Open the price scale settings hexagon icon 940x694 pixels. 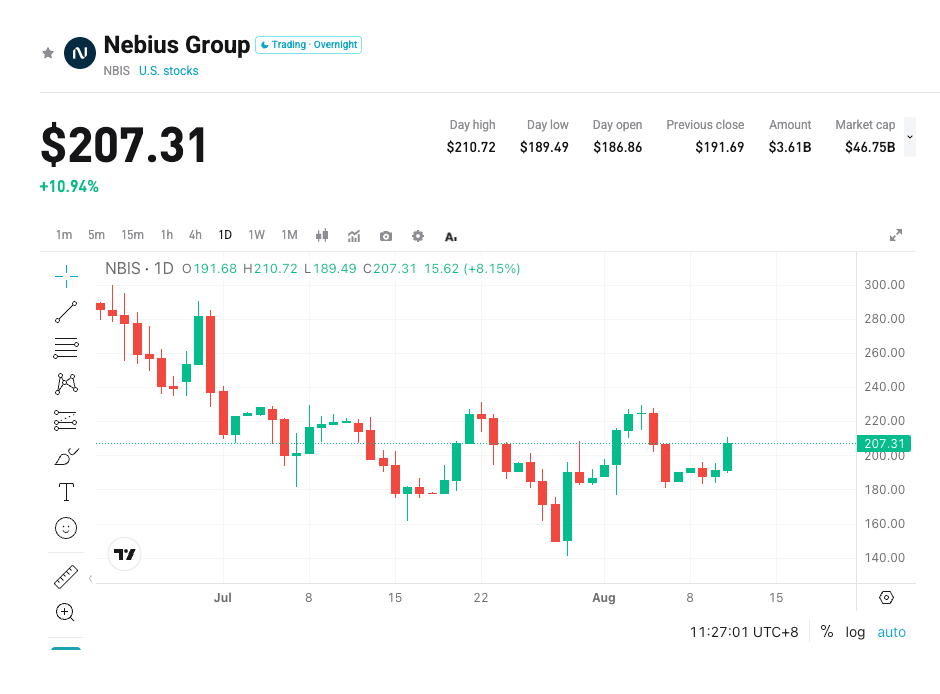coord(886,598)
